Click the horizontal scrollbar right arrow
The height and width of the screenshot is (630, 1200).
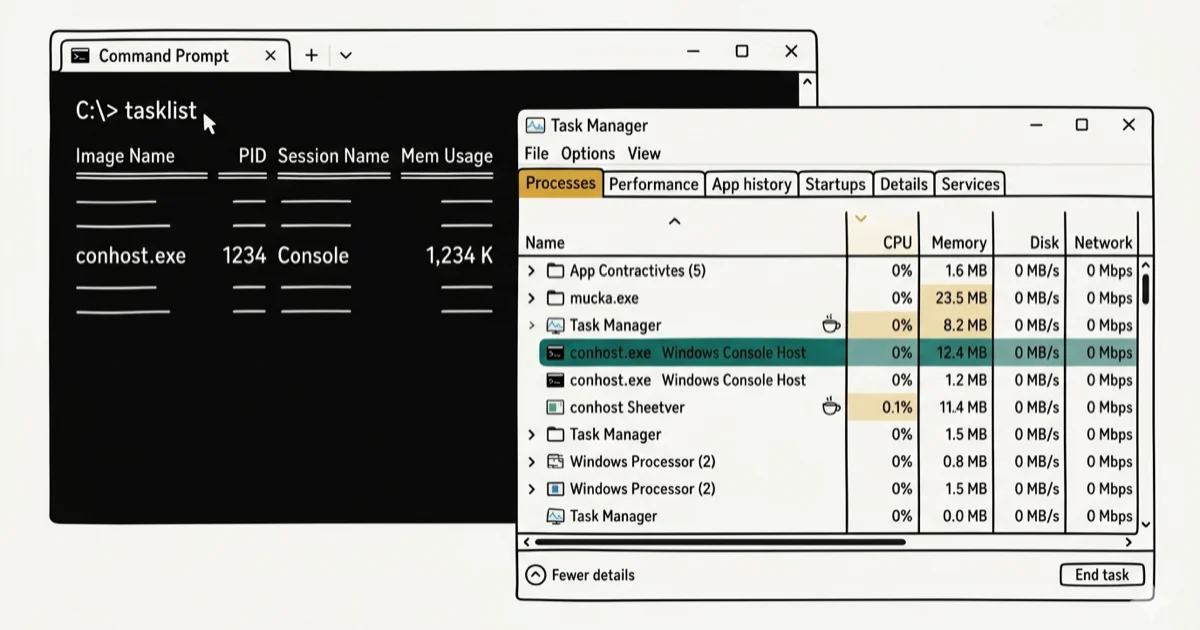(x=1129, y=542)
